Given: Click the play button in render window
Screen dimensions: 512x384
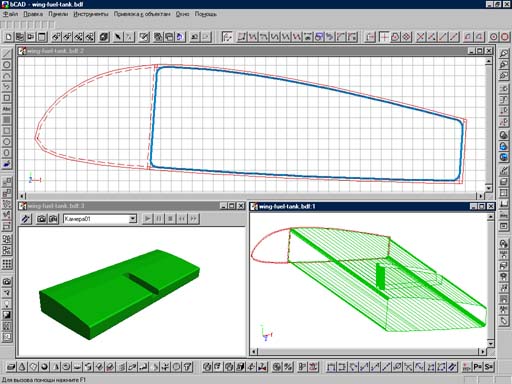Looking at the screenshot, I should (148, 219).
